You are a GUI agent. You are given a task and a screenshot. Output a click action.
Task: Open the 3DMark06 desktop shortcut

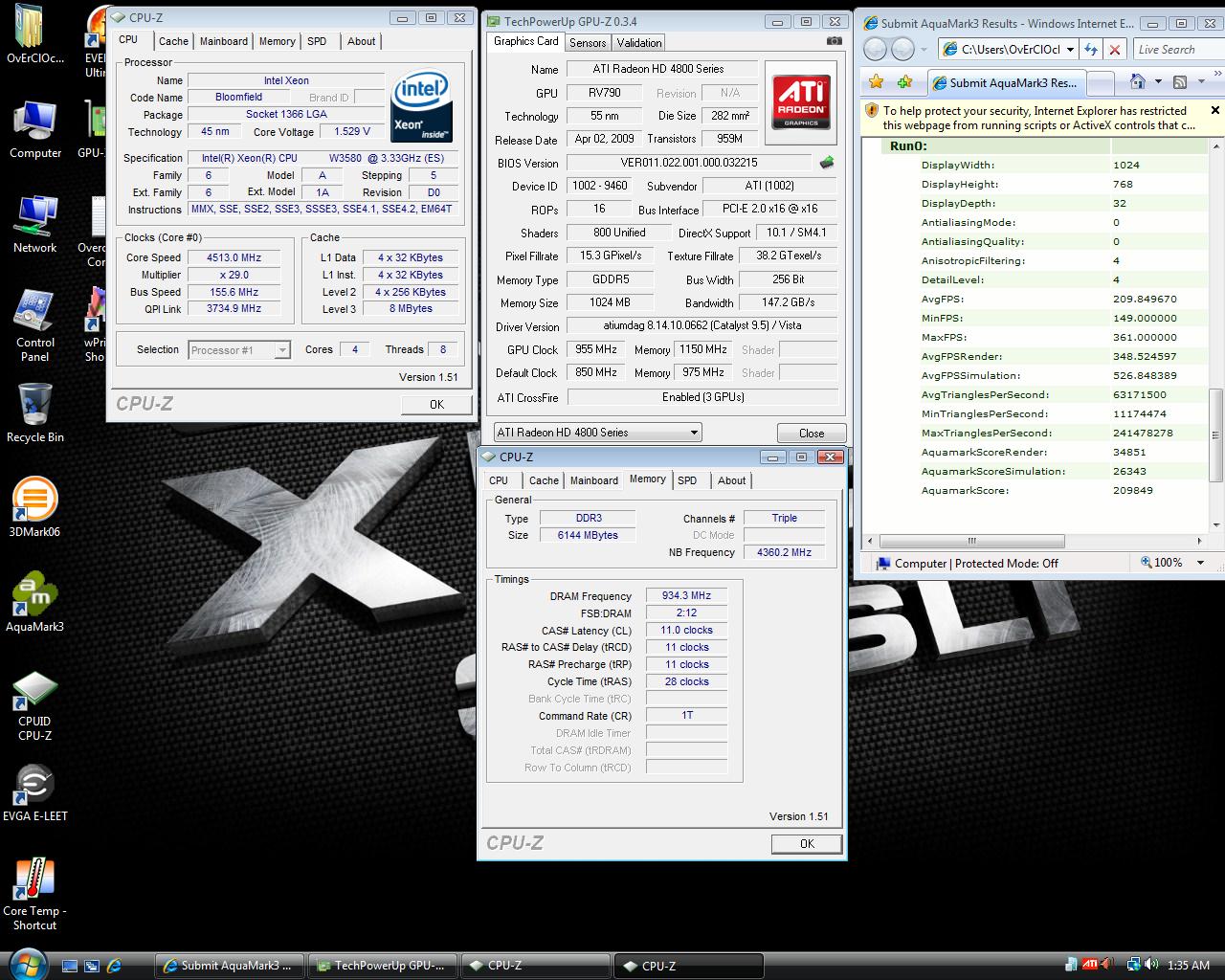pos(34,507)
